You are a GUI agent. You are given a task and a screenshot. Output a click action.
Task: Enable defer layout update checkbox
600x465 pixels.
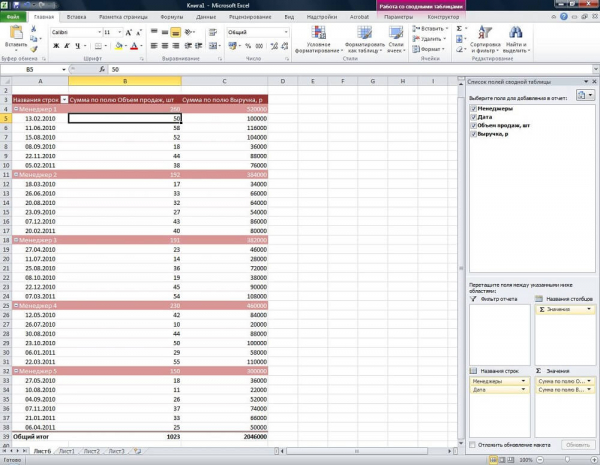473,445
